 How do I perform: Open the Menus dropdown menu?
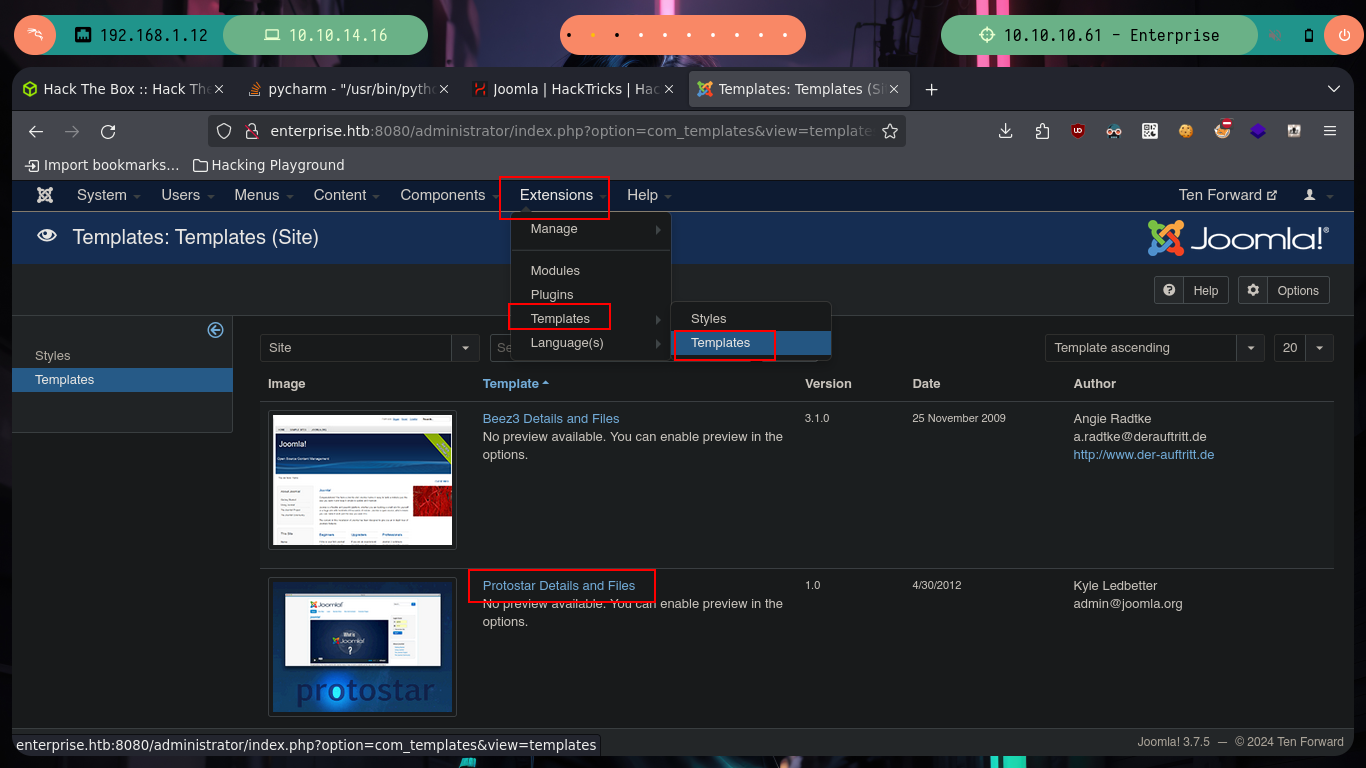click(x=263, y=195)
